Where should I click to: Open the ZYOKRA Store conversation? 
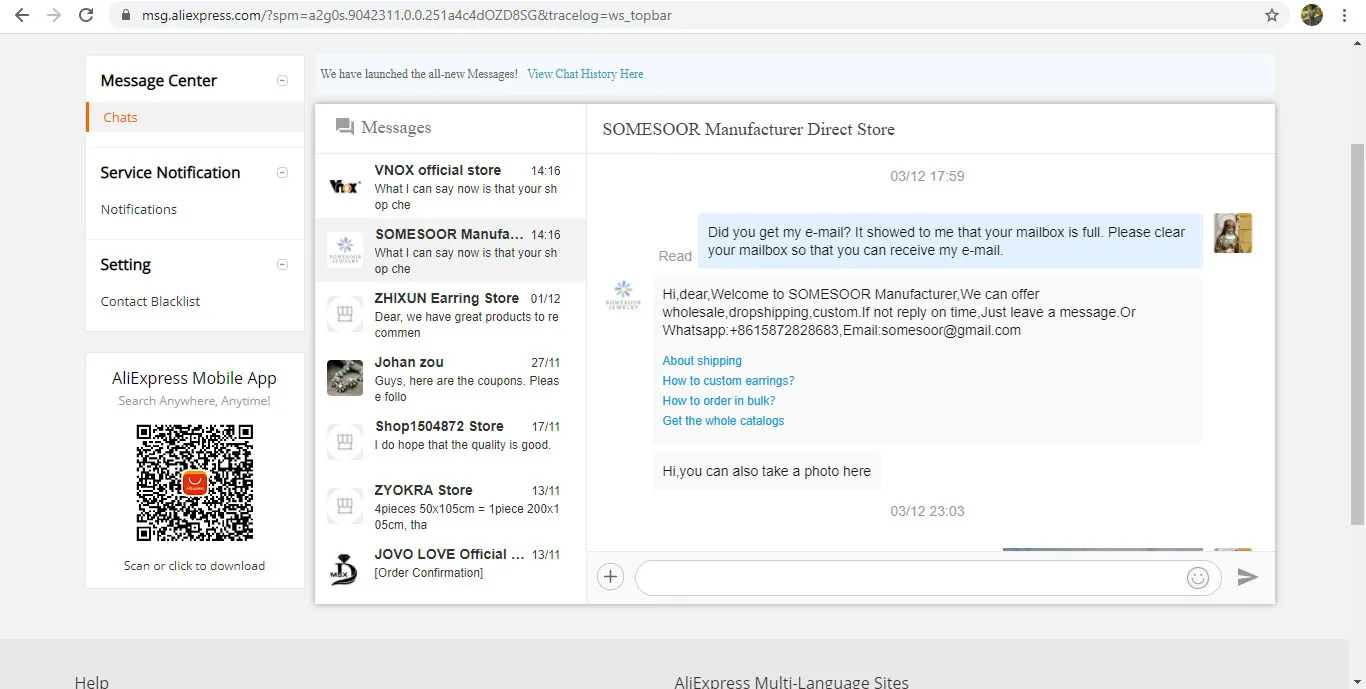tap(450, 506)
